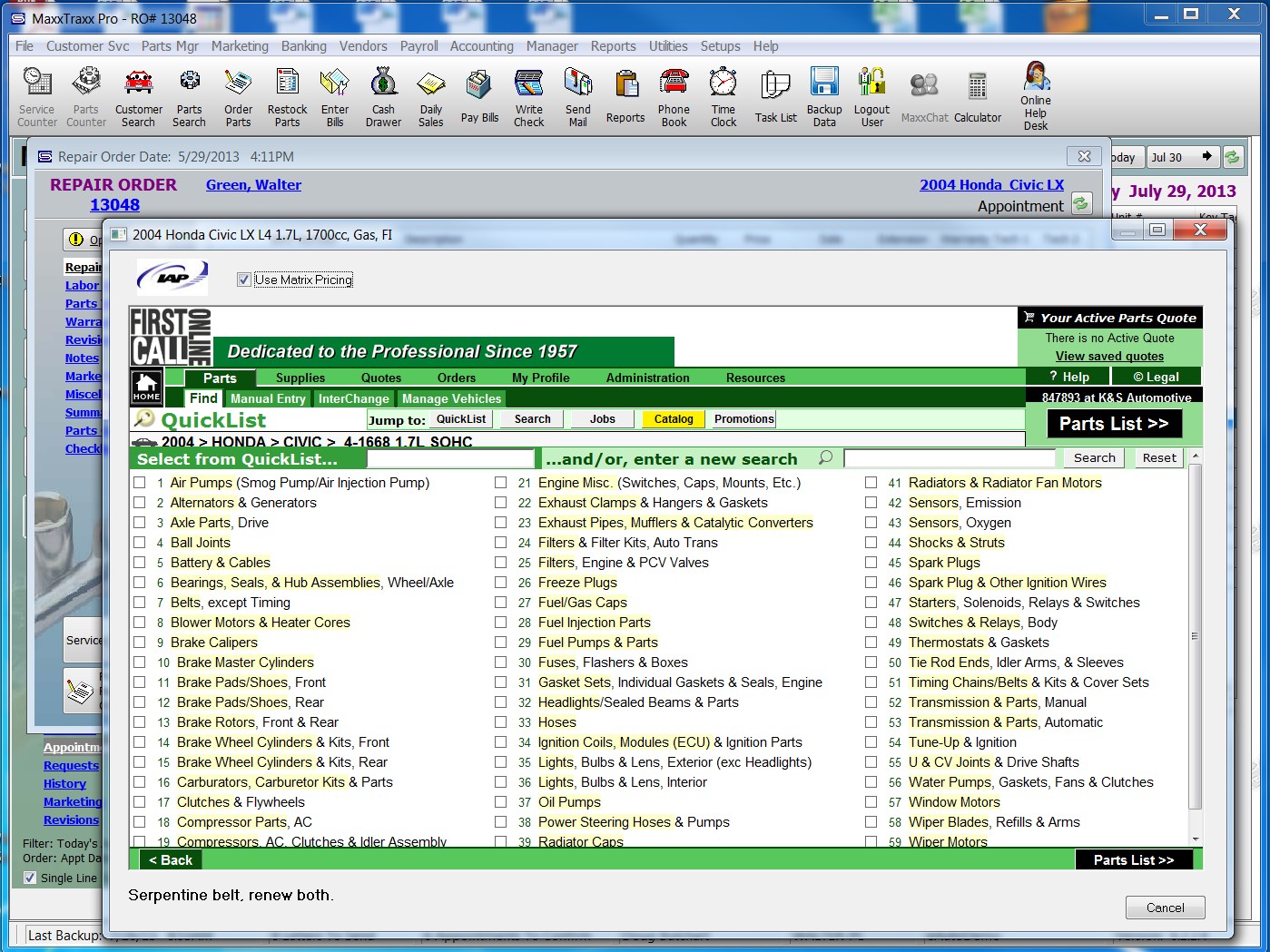Tick the Fuel Pumps & Parts checkbox
Screen dimensions: 1270x952
(x=500, y=643)
